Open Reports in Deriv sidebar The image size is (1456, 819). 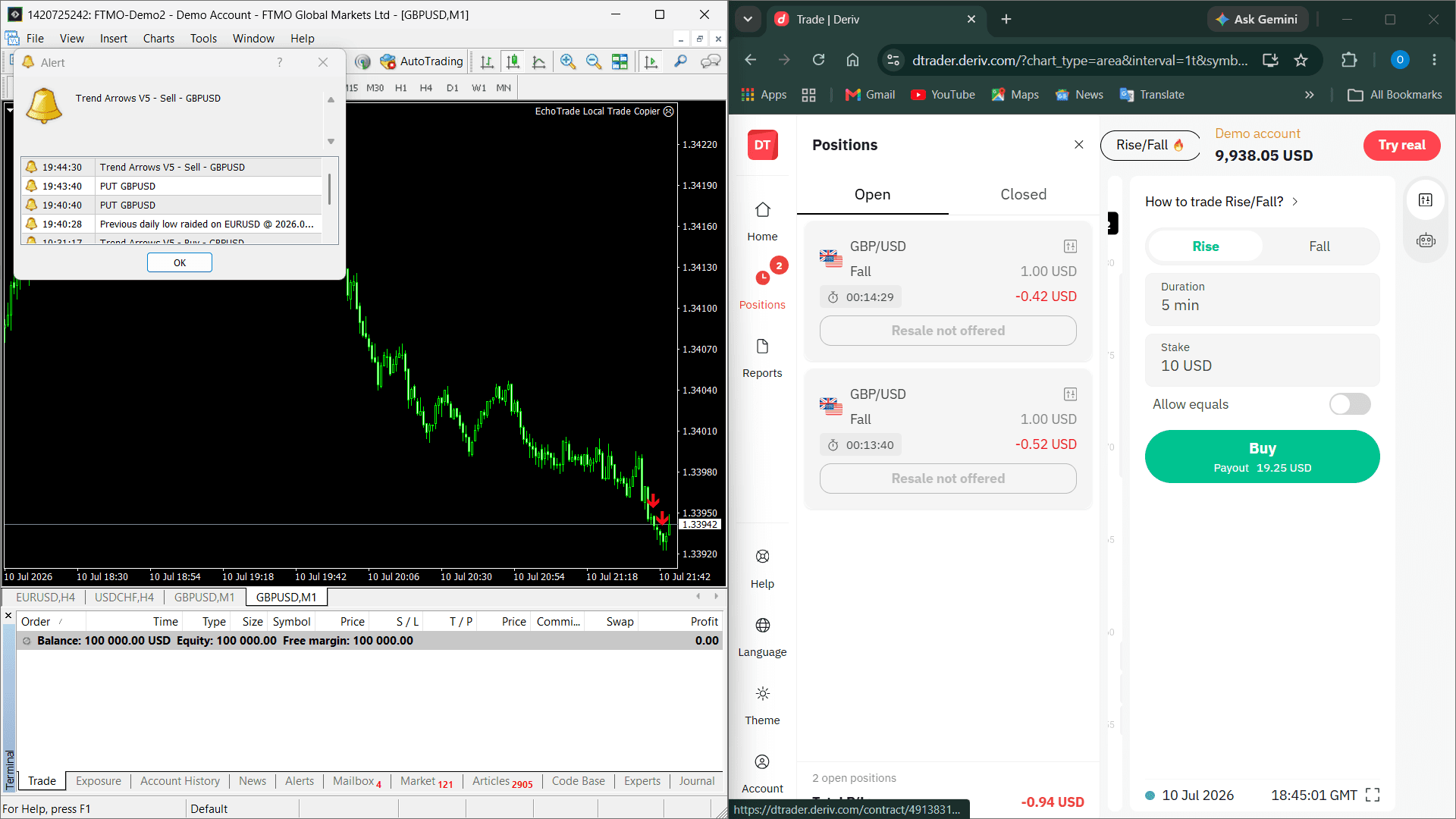click(x=762, y=358)
